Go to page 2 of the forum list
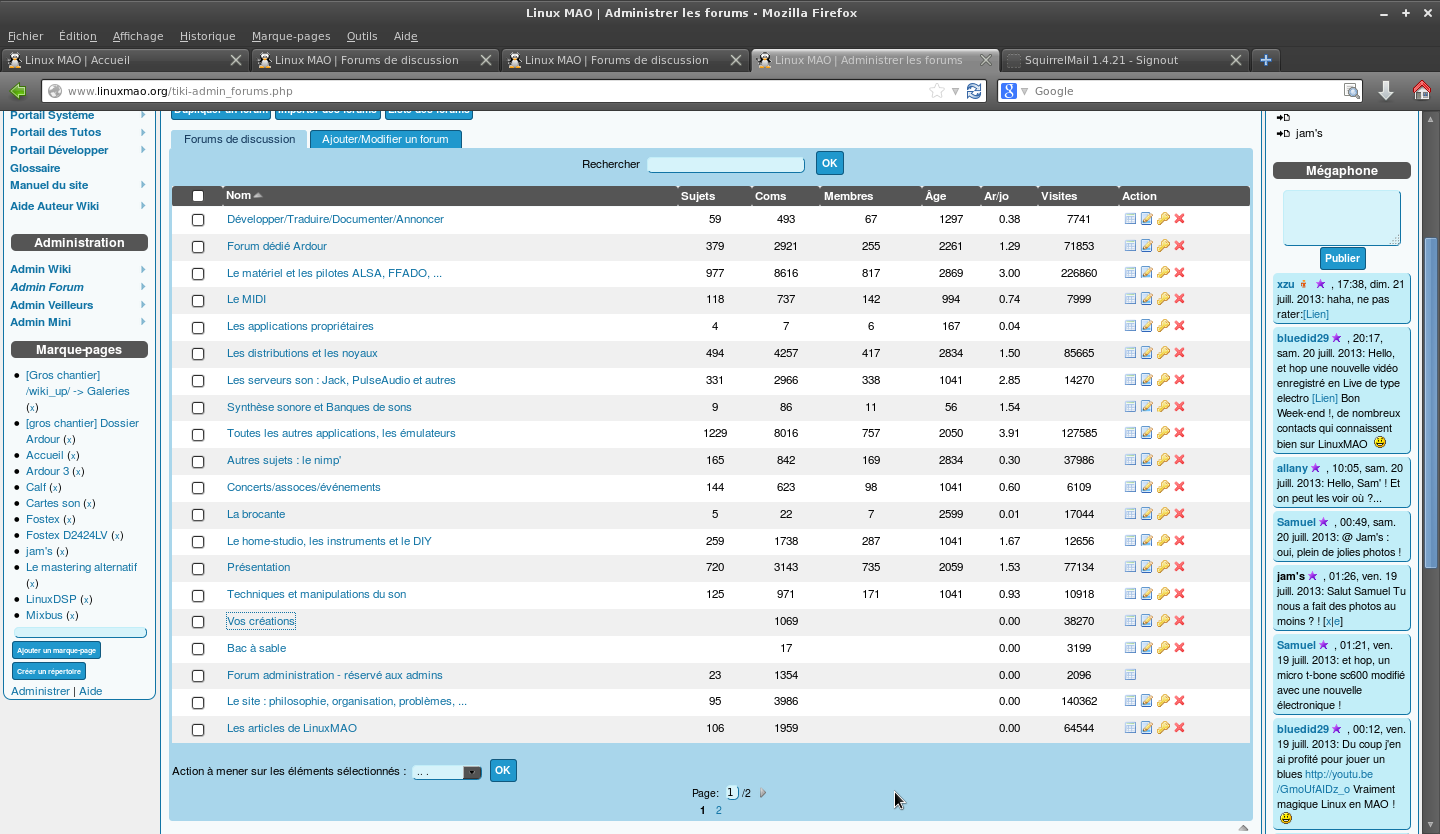 point(718,810)
